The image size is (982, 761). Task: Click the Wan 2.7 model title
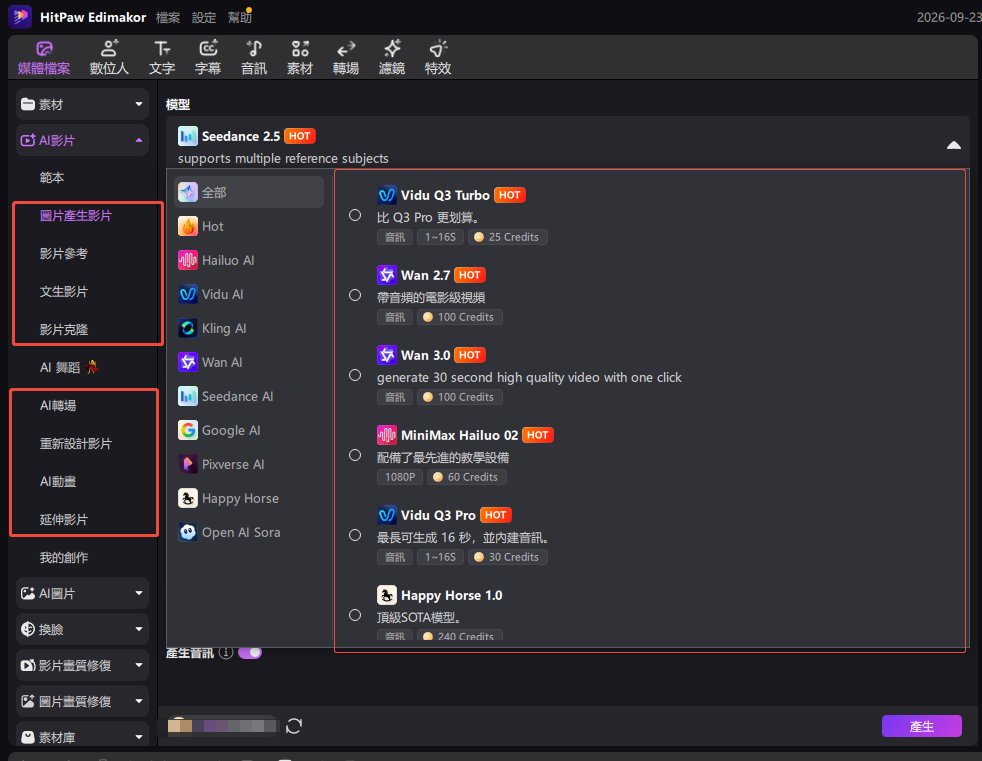[425, 275]
